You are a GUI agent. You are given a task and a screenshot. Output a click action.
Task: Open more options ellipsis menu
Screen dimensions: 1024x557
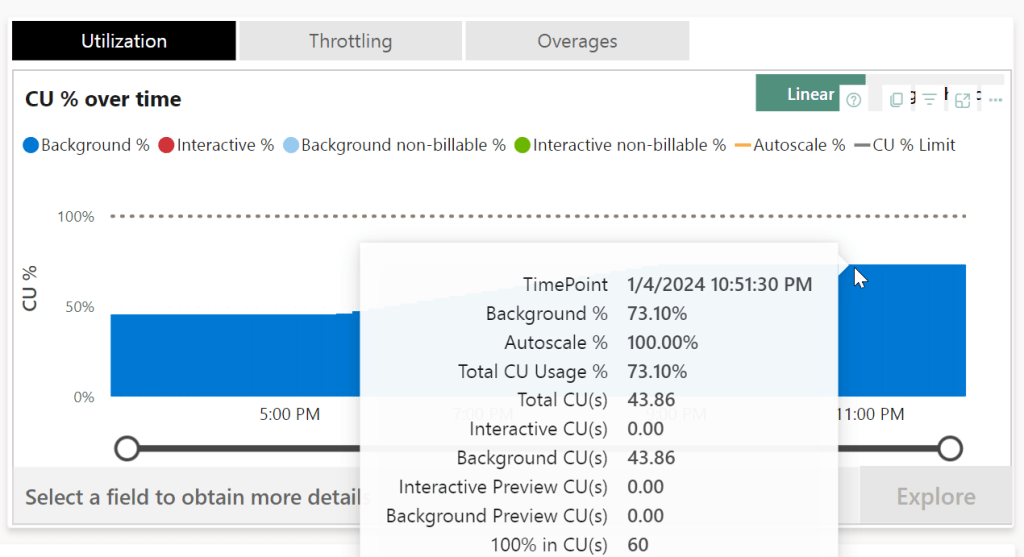[x=995, y=100]
